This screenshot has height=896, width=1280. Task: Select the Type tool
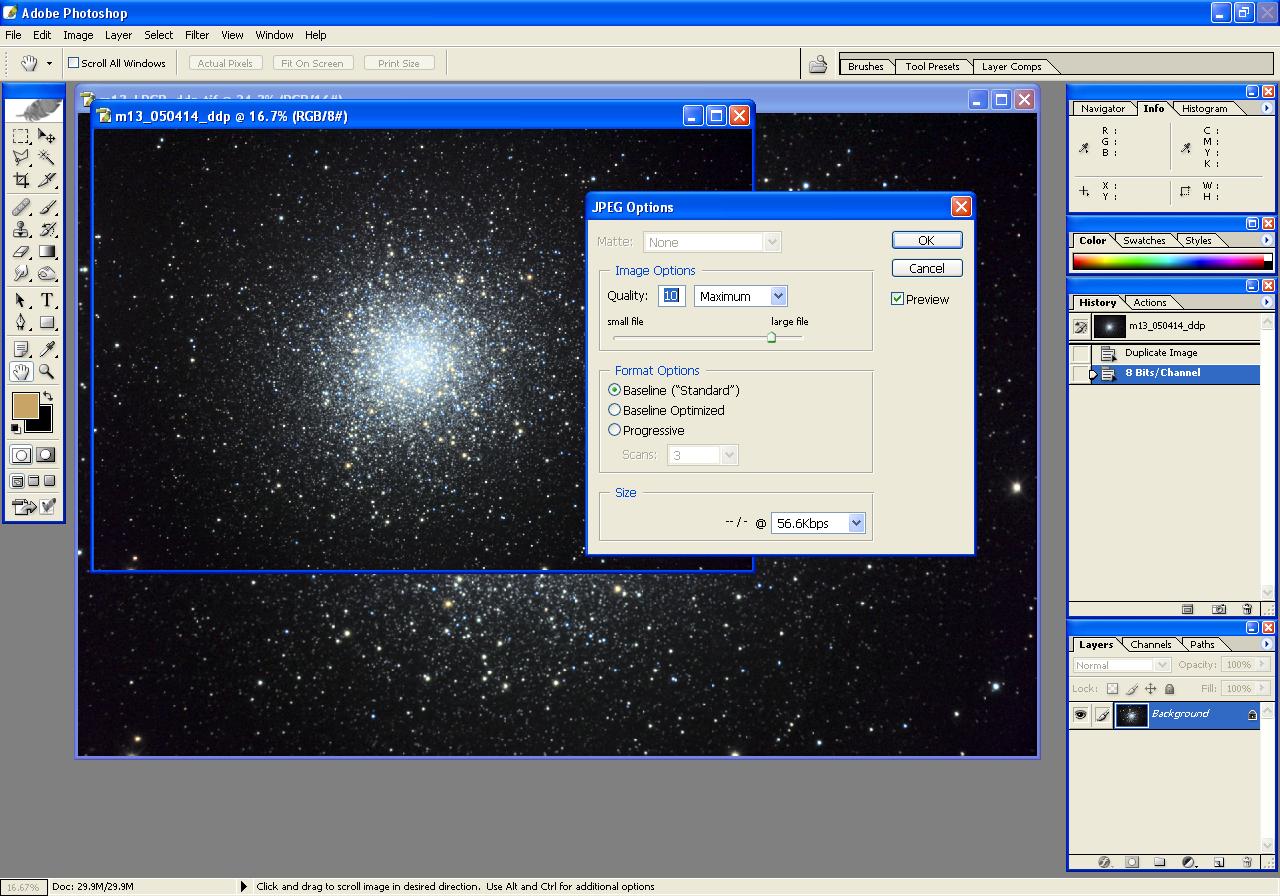coord(47,300)
